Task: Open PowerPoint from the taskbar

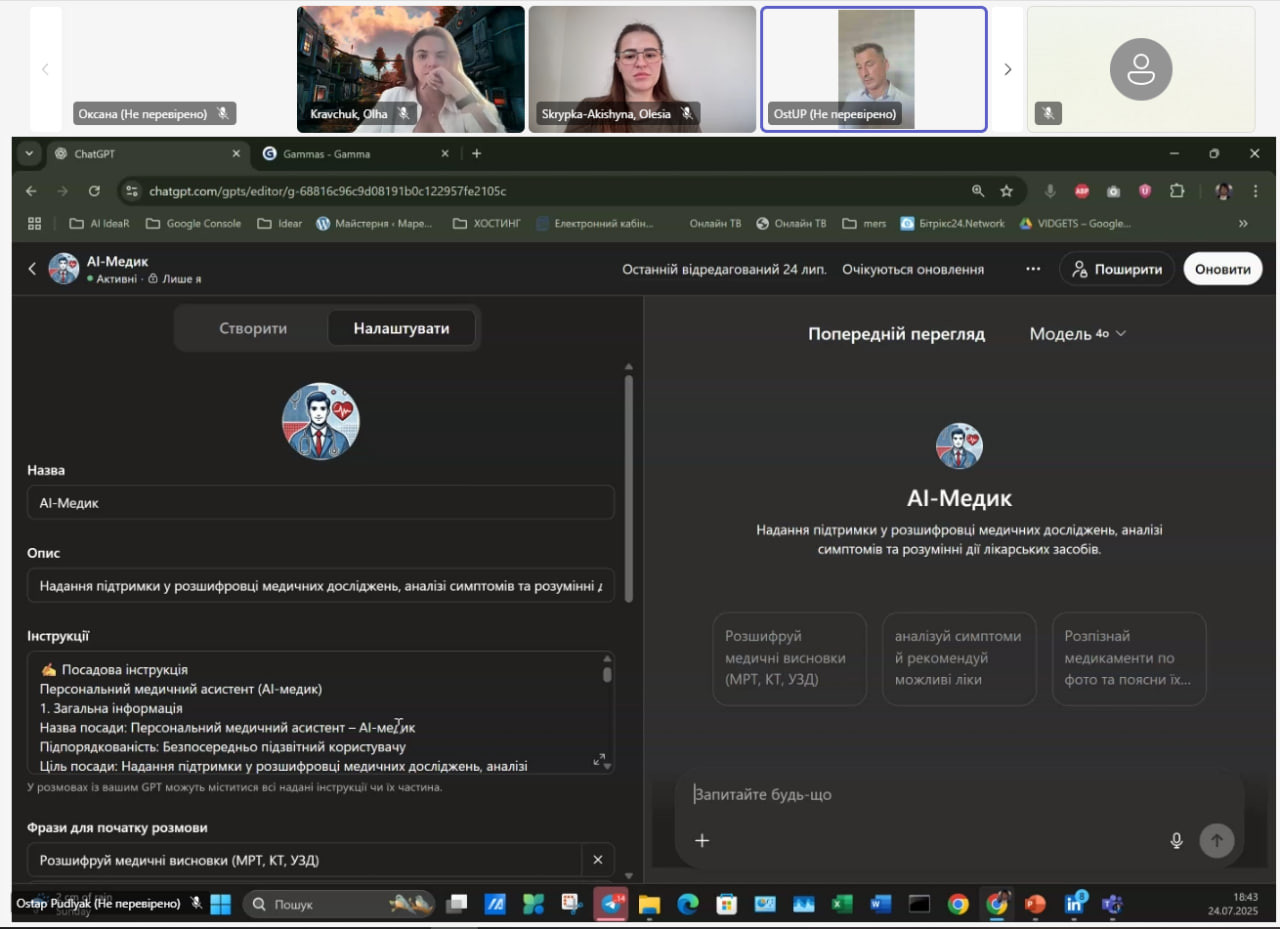Action: pyautogui.click(x=1035, y=904)
